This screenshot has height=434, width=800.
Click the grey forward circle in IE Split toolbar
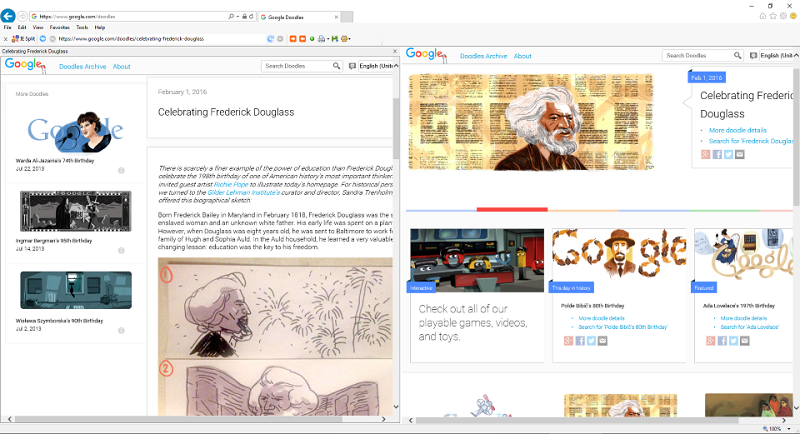tap(52, 39)
